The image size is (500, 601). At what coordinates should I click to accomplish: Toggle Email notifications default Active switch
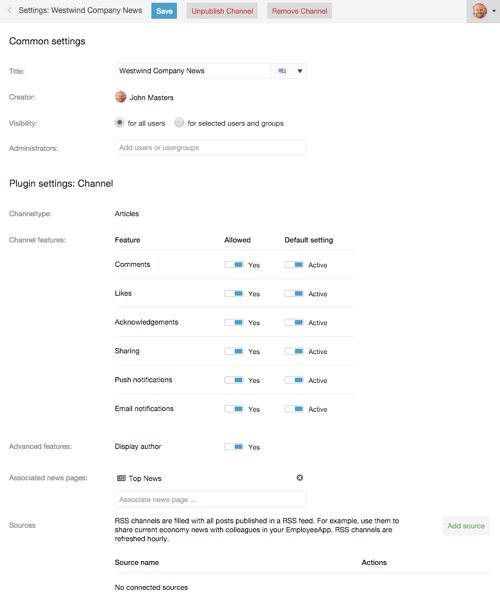294,409
